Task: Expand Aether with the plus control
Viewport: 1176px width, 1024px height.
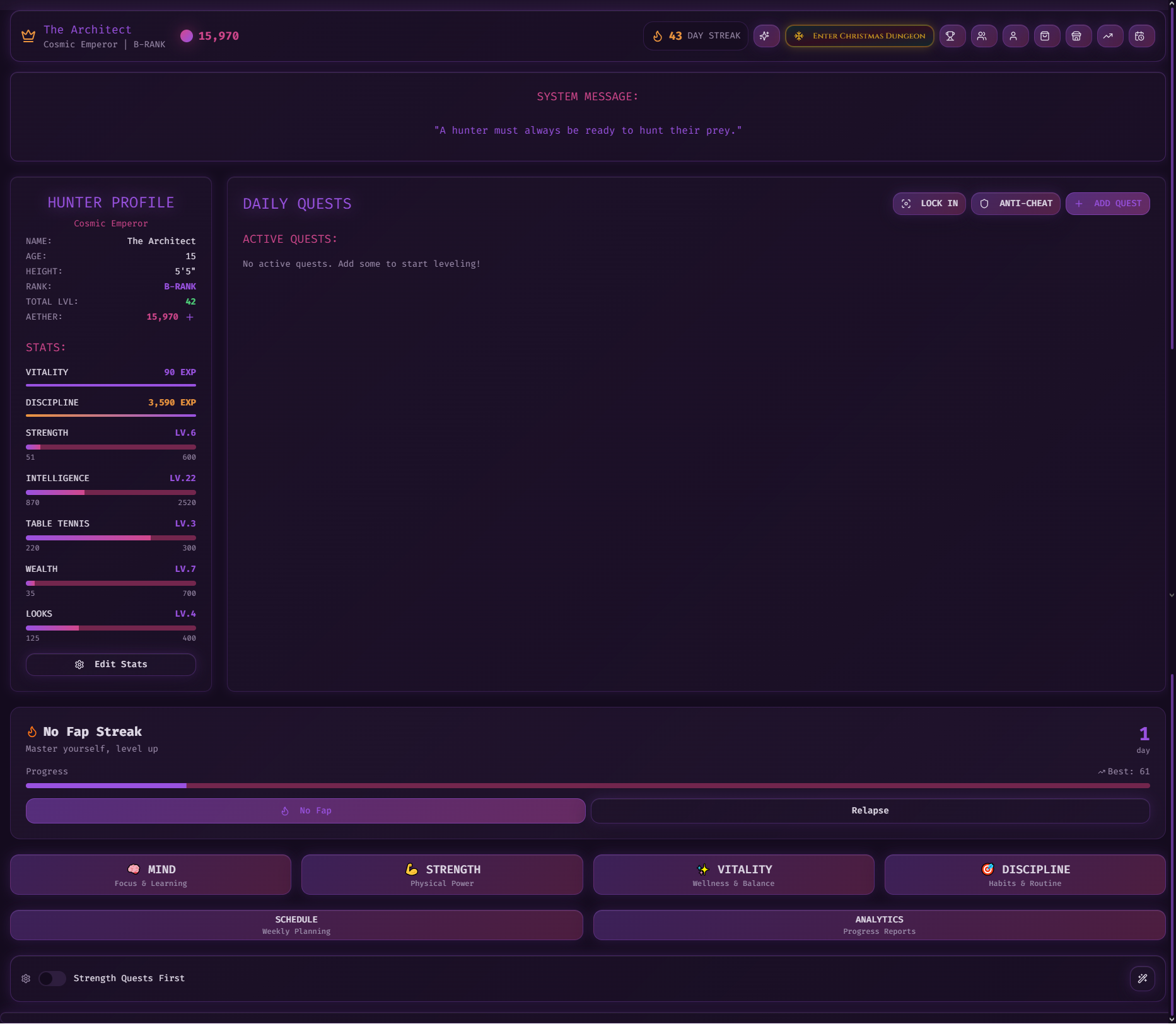Action: pyautogui.click(x=190, y=317)
